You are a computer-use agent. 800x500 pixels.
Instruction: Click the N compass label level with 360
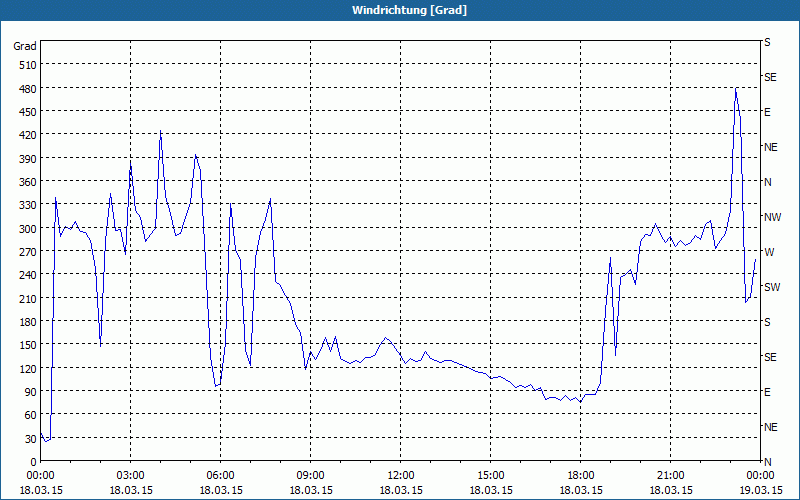tap(767, 182)
